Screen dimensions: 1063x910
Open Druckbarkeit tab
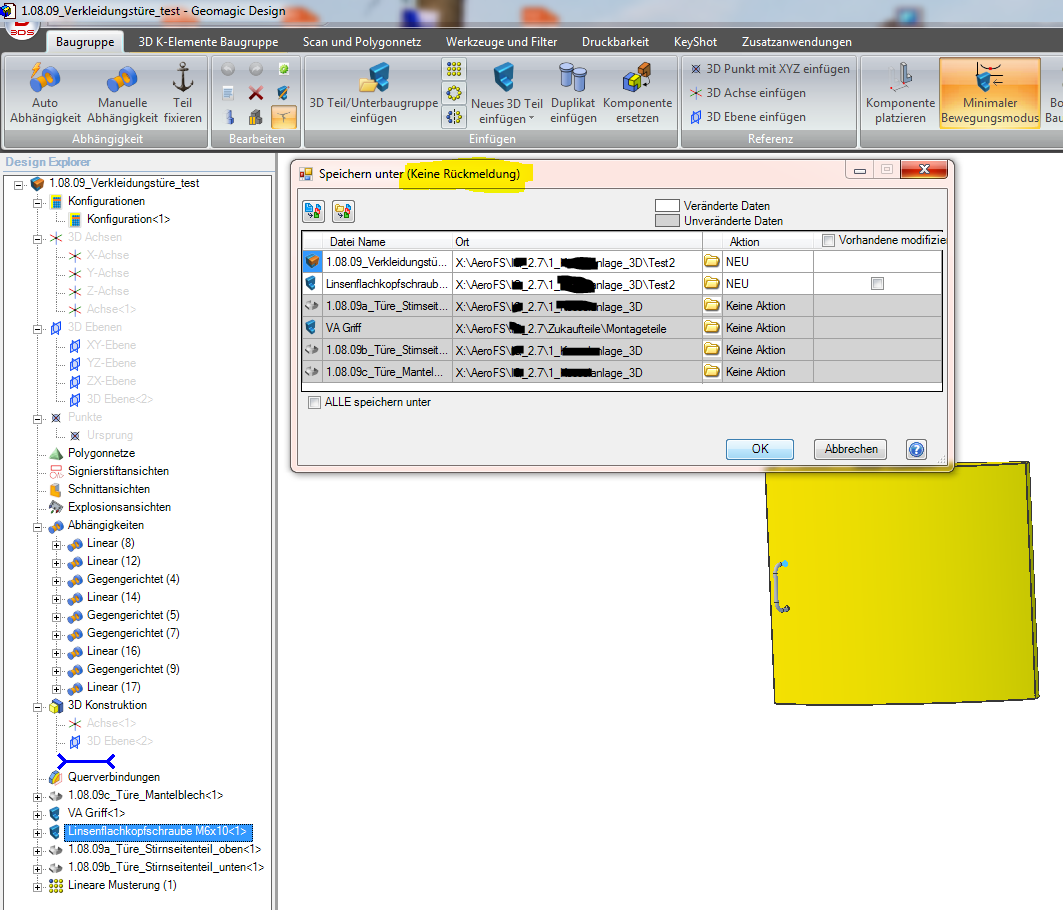click(x=615, y=42)
